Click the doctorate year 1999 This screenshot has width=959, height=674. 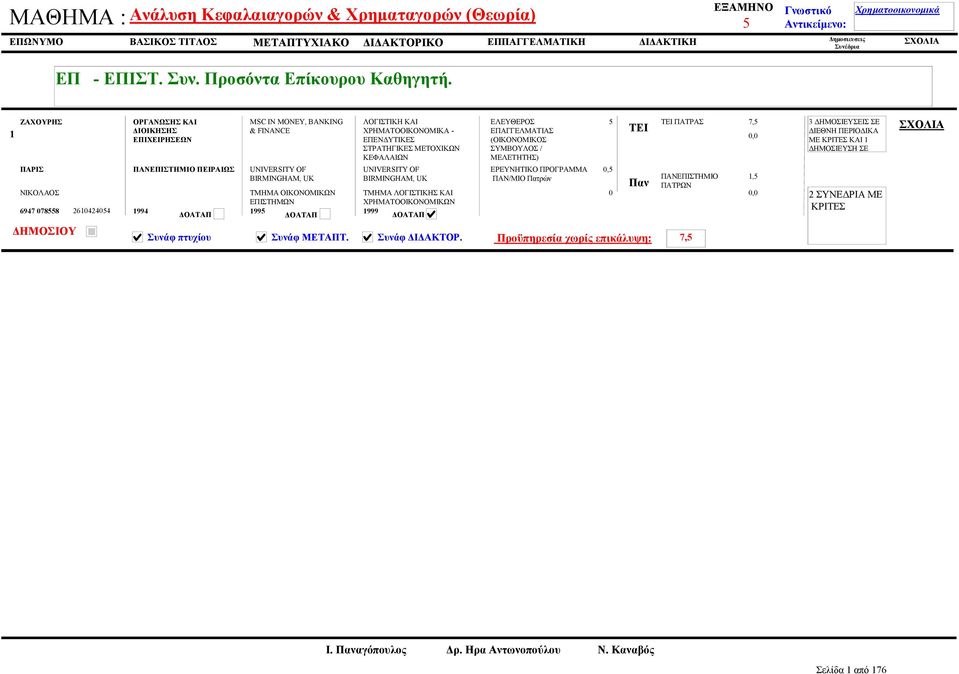pyautogui.click(x=371, y=211)
